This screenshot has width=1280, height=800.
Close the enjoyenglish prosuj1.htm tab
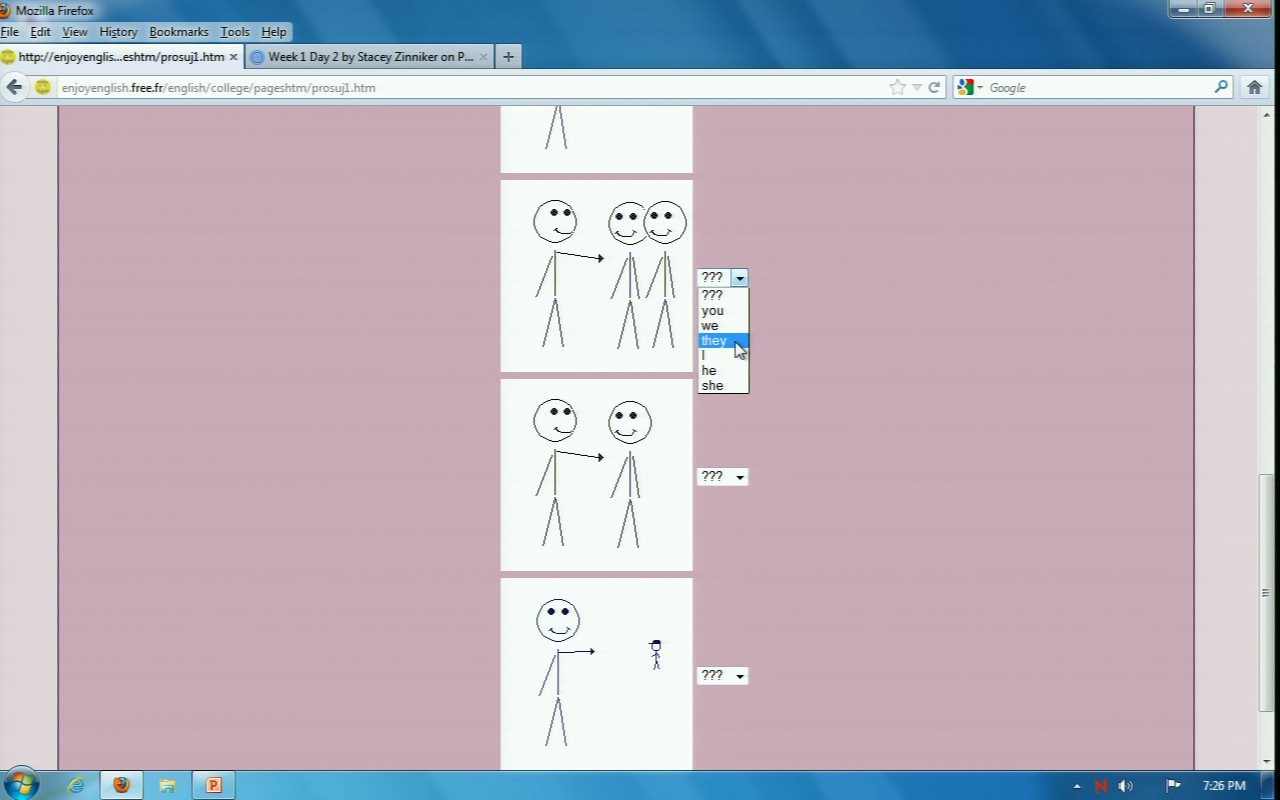coord(233,57)
